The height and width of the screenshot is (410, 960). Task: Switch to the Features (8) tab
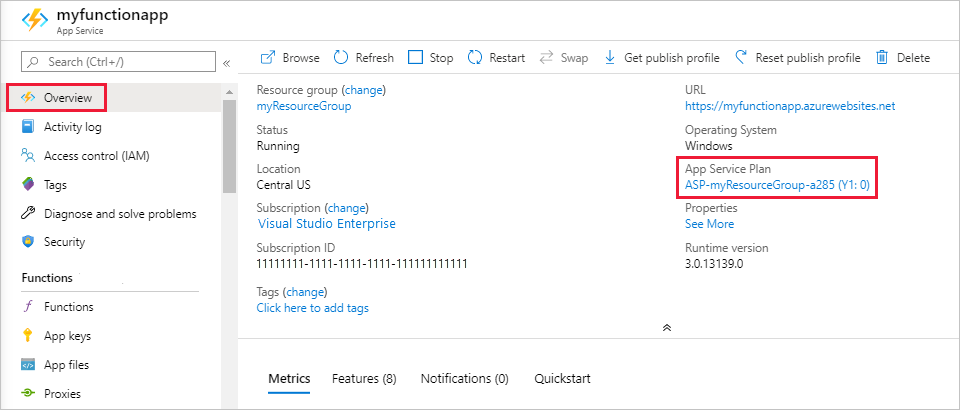(364, 379)
